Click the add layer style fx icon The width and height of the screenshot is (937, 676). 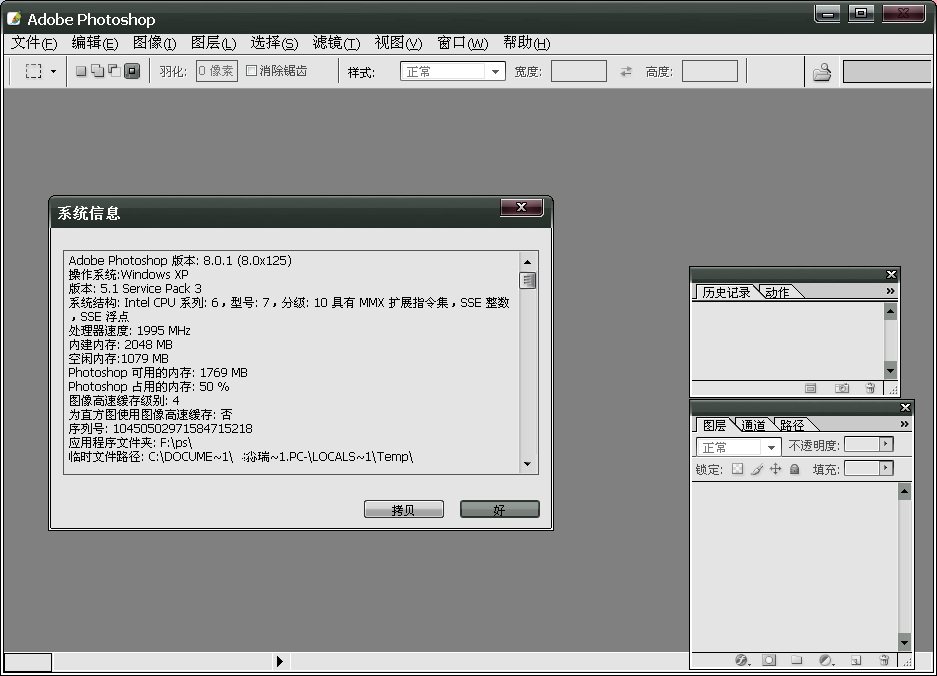[x=742, y=660]
